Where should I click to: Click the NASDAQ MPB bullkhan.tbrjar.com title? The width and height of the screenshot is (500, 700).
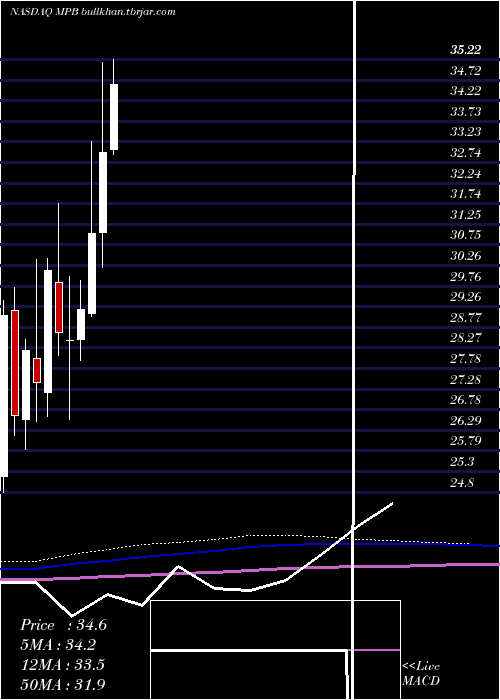click(x=92, y=12)
